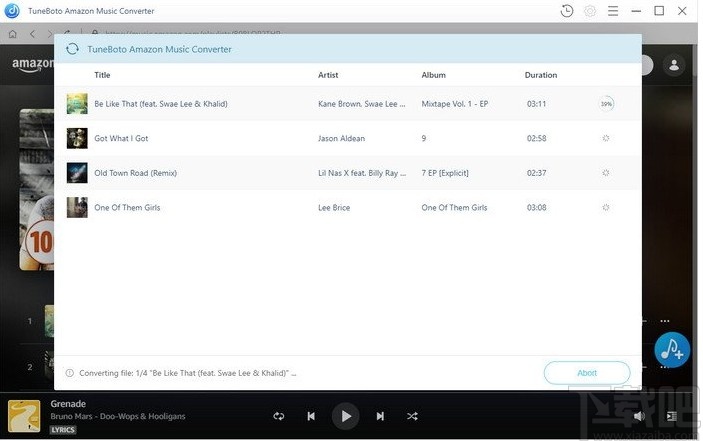Toggle shuffle in the player bar
Viewport: 703px width, 441px height.
[x=412, y=416]
